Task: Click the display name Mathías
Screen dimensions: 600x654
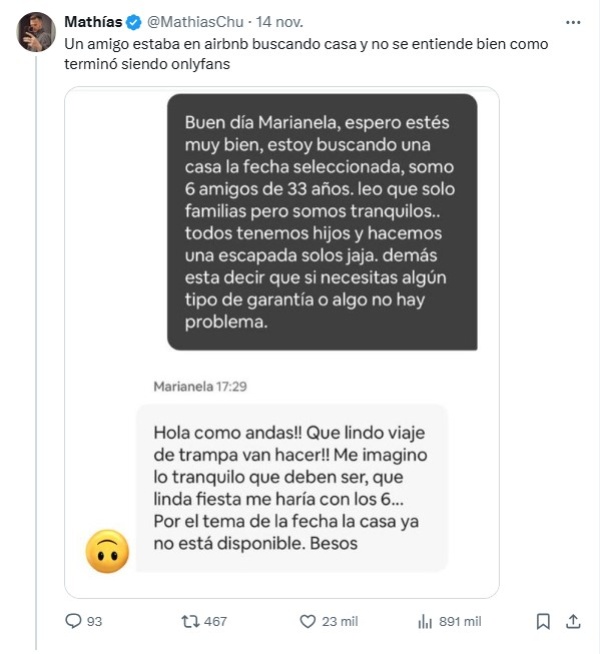Action: point(92,22)
